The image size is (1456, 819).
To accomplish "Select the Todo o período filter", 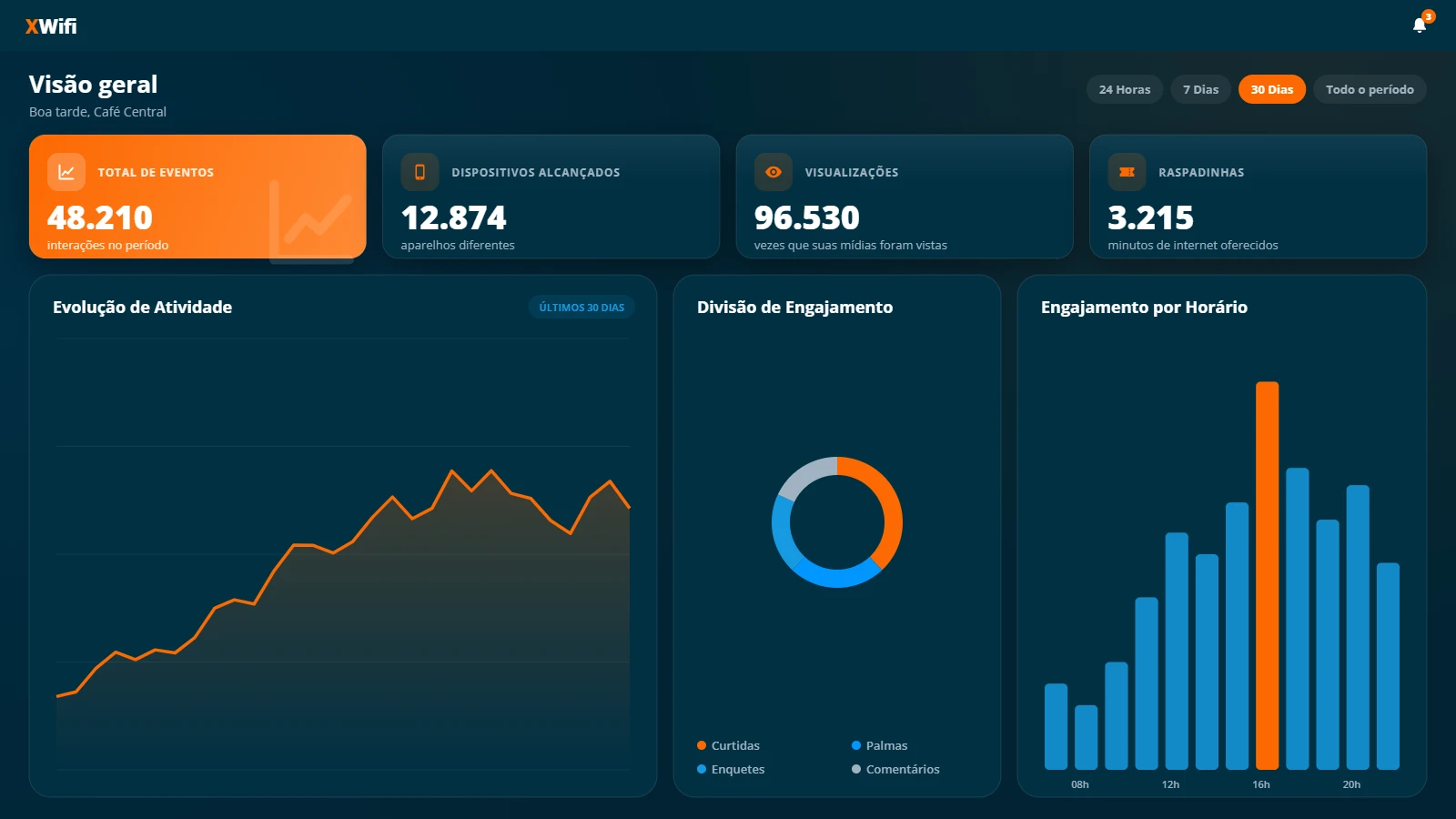I will point(1370,89).
